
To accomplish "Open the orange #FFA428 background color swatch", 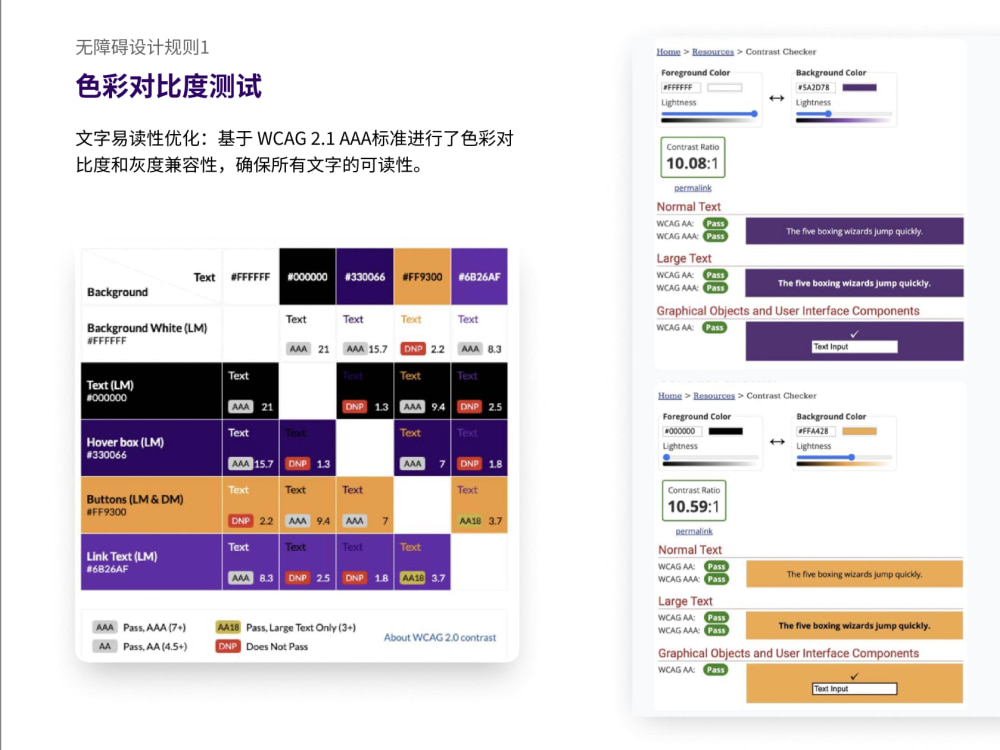I will (x=859, y=431).
